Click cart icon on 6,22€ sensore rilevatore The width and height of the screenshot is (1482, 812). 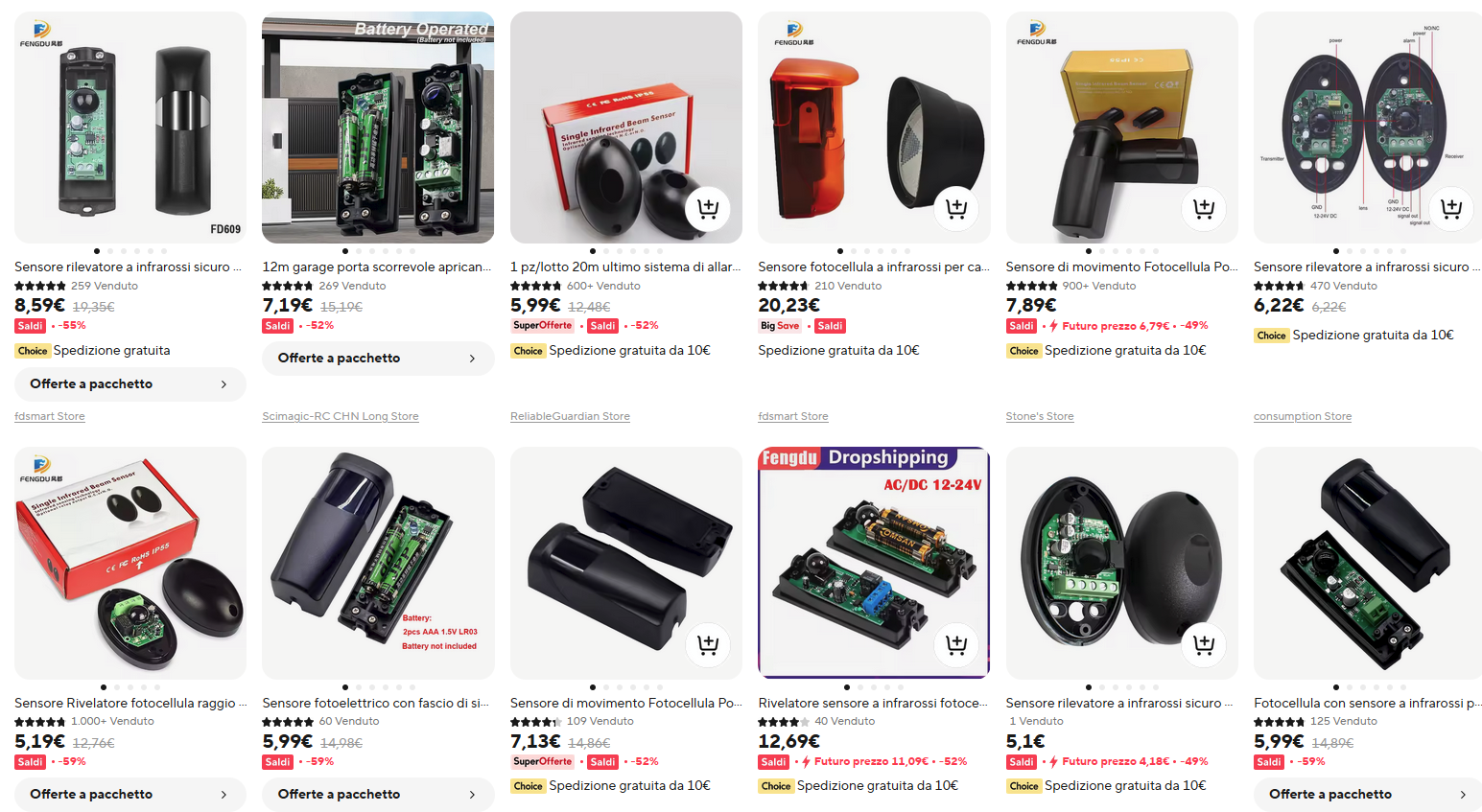[1451, 208]
